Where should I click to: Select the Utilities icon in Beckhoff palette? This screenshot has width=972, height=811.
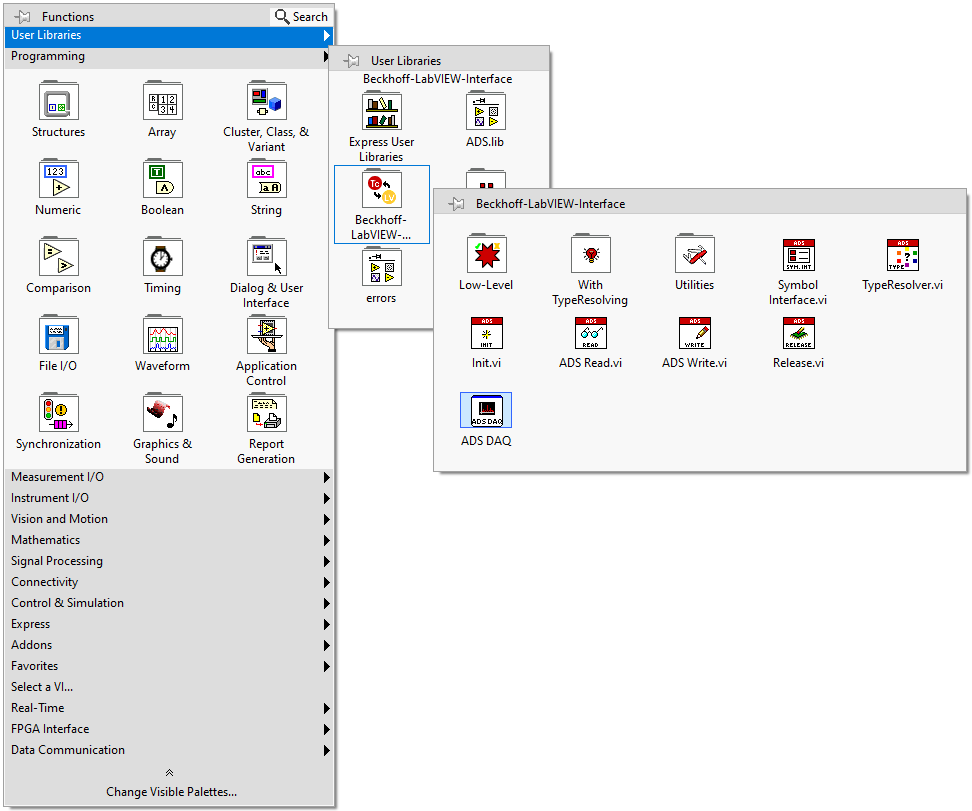[x=694, y=255]
